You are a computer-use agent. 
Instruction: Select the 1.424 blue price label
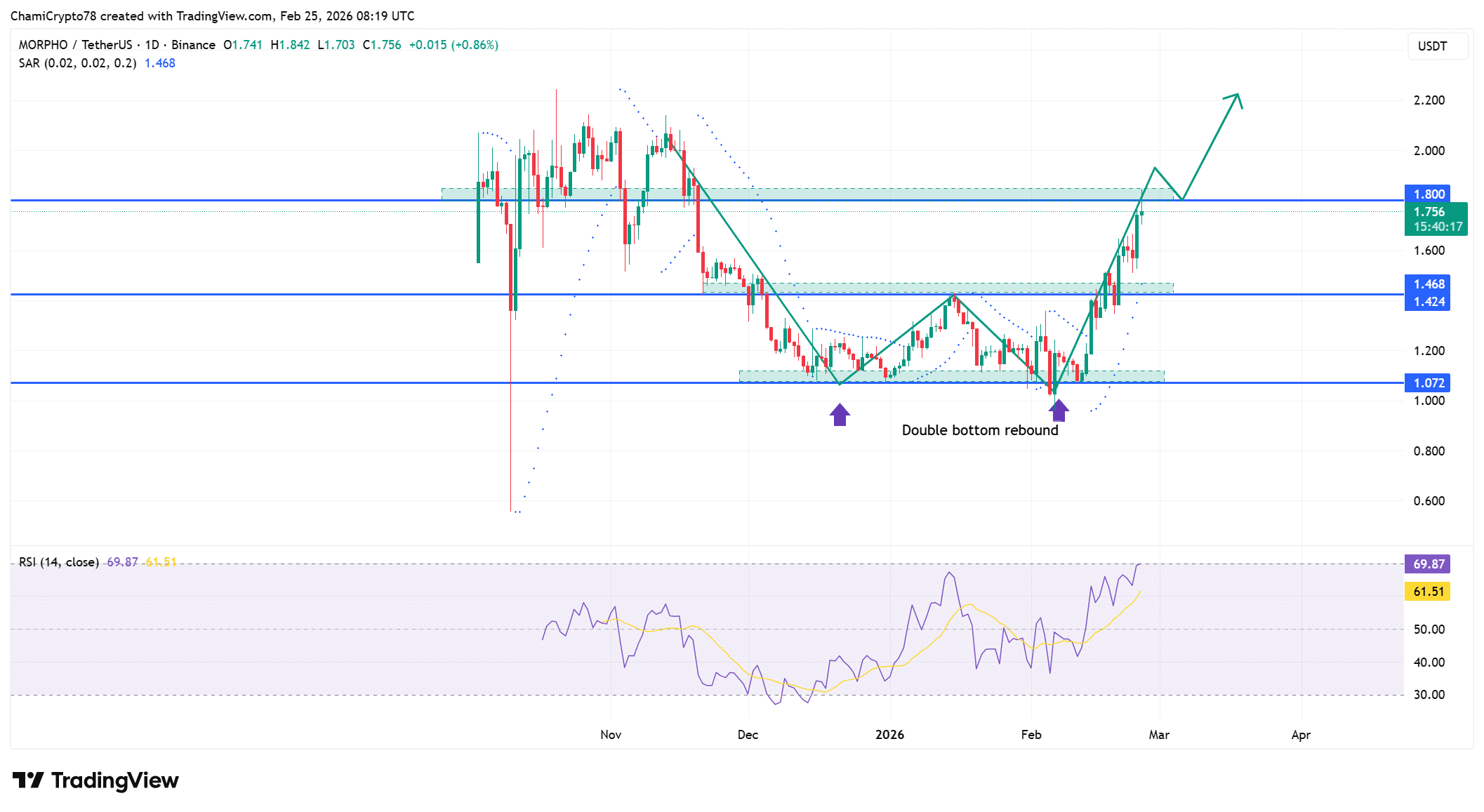[x=1428, y=302]
